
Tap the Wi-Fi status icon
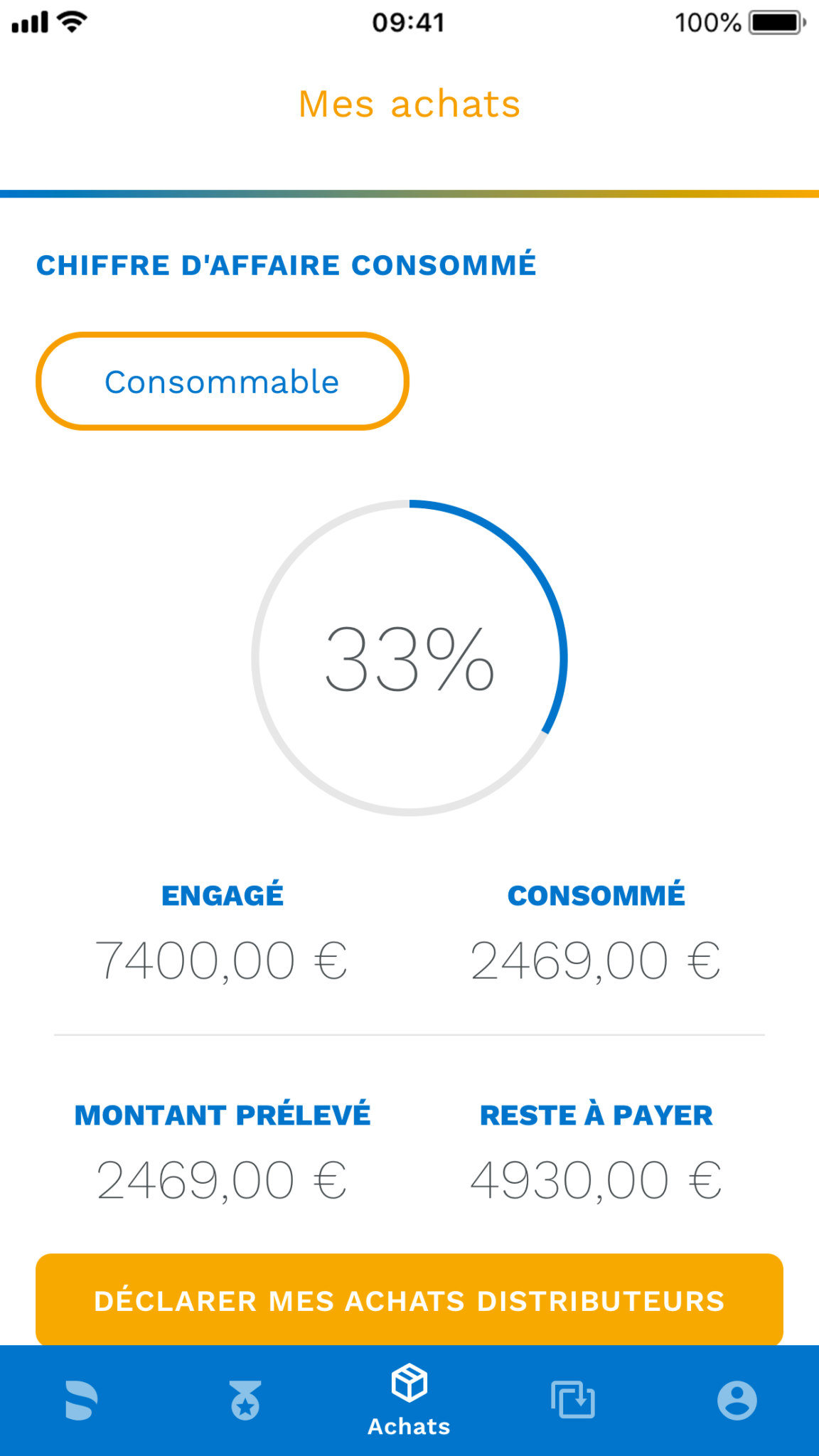72,22
